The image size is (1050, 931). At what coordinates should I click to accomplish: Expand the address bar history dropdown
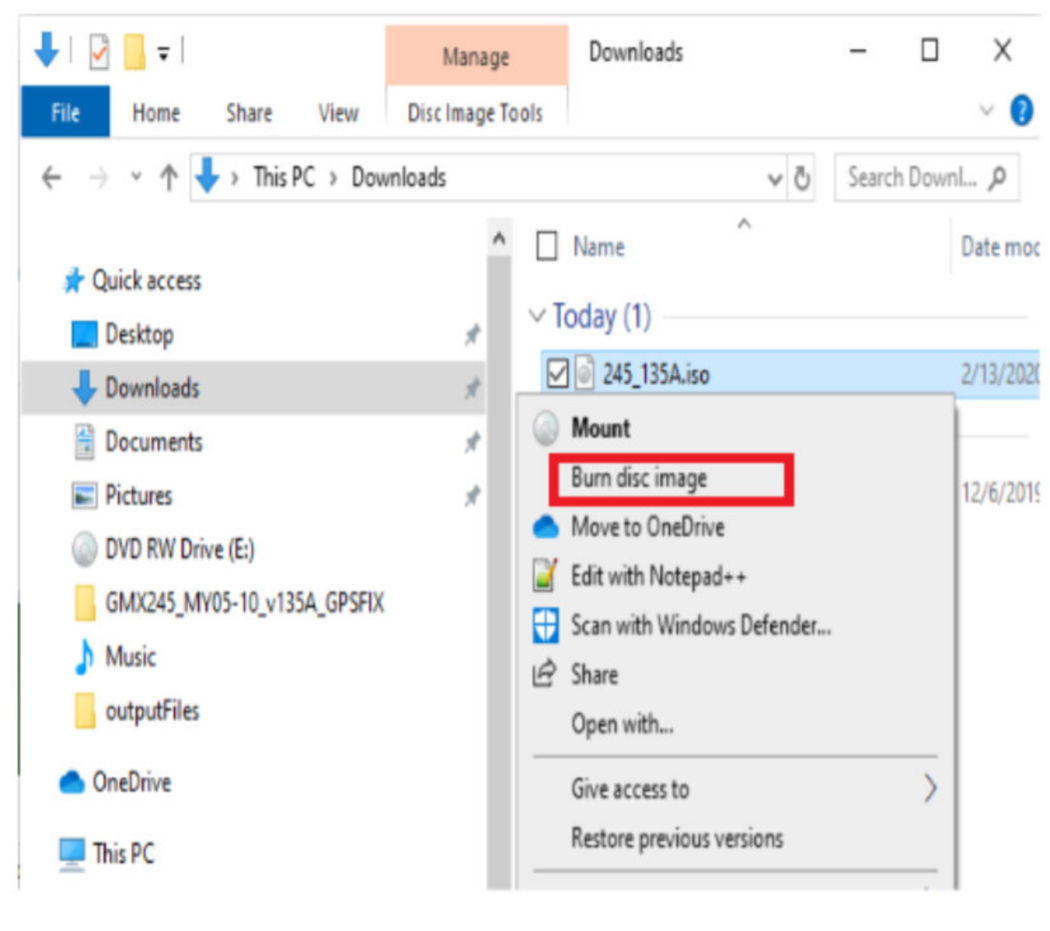click(774, 179)
